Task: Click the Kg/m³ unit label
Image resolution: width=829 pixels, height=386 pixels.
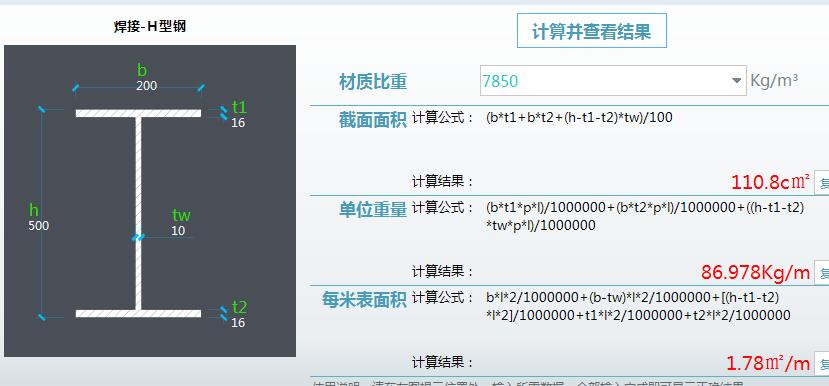Action: coord(774,80)
